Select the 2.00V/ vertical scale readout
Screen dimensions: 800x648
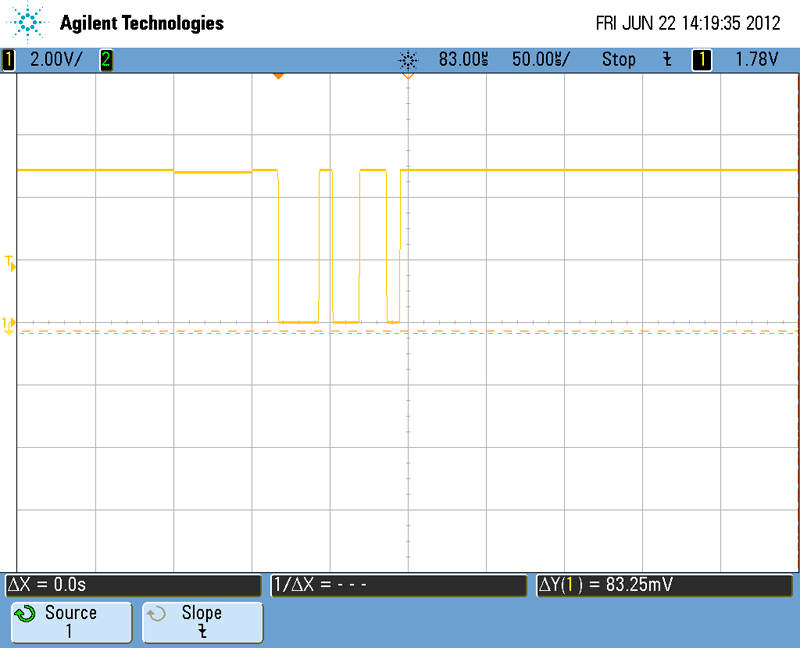tap(56, 59)
